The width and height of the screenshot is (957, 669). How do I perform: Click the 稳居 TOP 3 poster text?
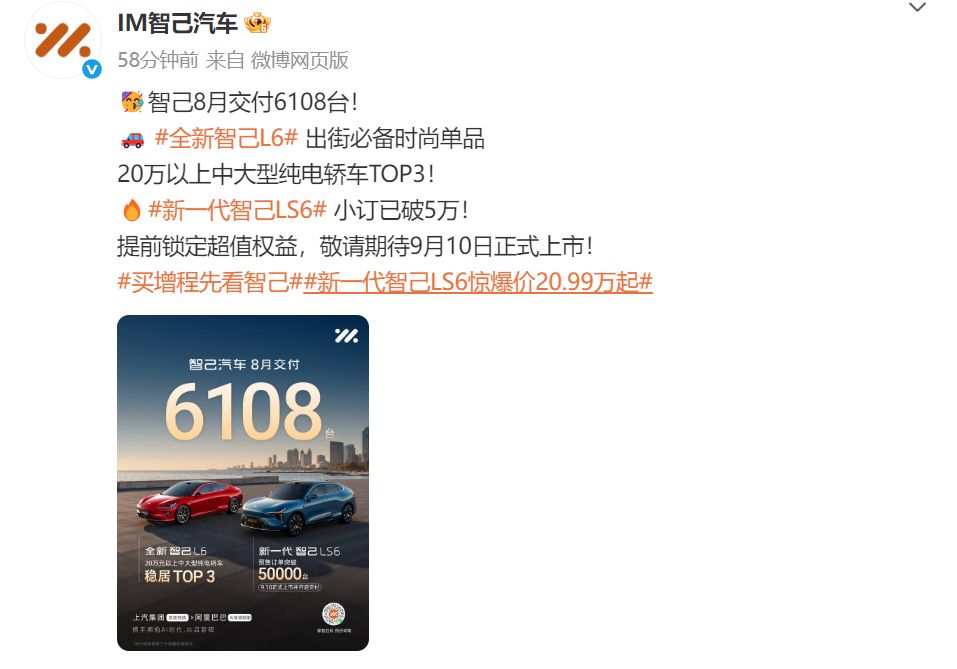coord(179,576)
